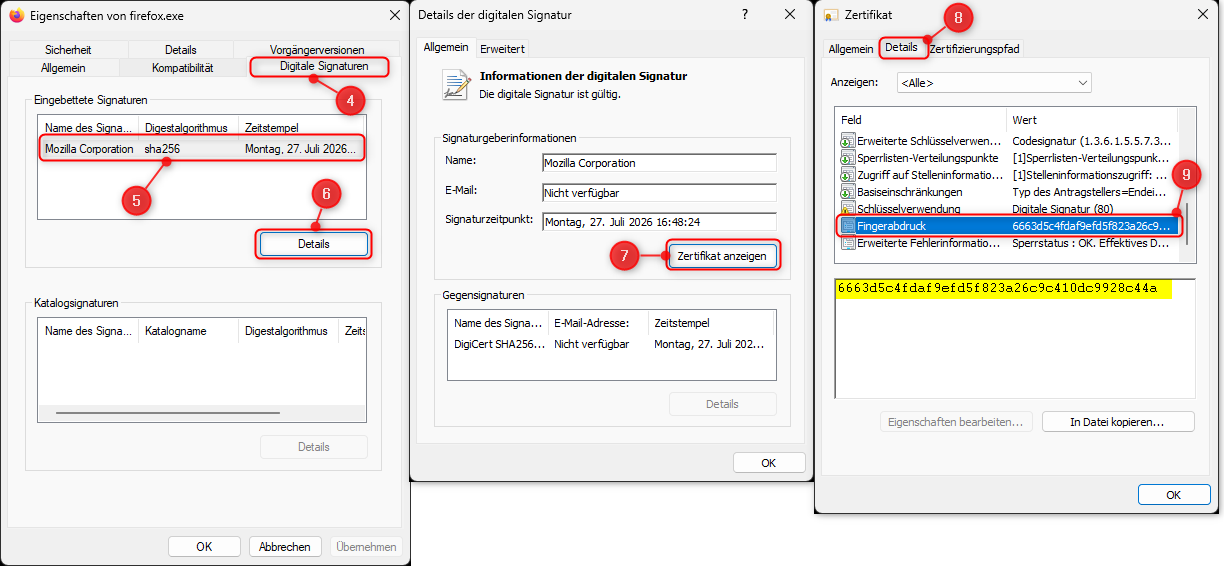
Task: Click the sha256 cell in the signature list
Action: (x=162, y=149)
